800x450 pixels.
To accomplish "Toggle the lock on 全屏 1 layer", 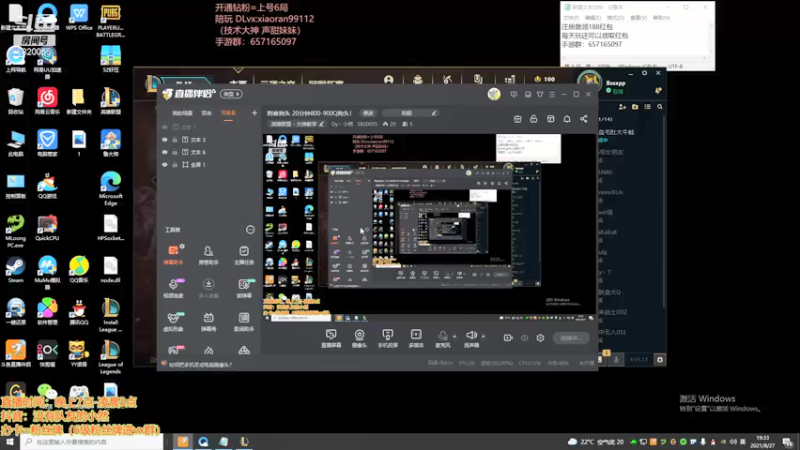I will click(174, 165).
